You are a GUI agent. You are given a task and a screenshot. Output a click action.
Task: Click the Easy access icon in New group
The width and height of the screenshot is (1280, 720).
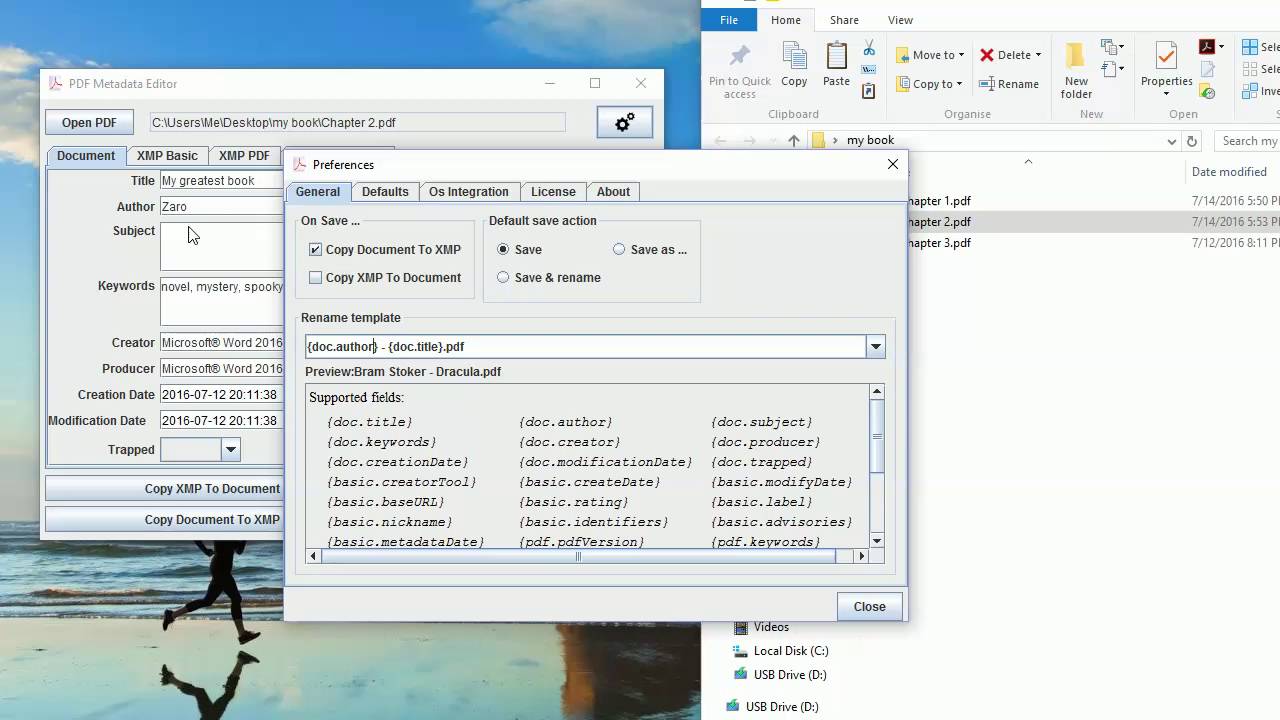point(1109,70)
